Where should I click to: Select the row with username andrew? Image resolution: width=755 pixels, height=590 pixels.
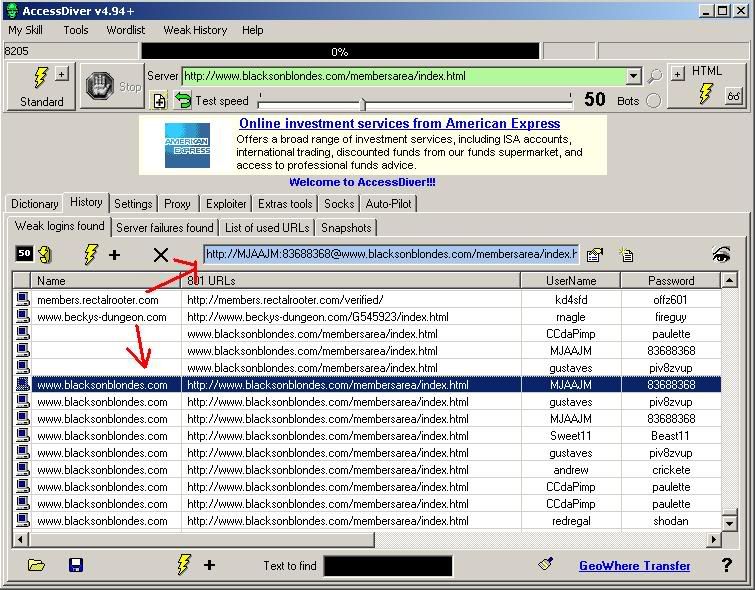click(368, 470)
